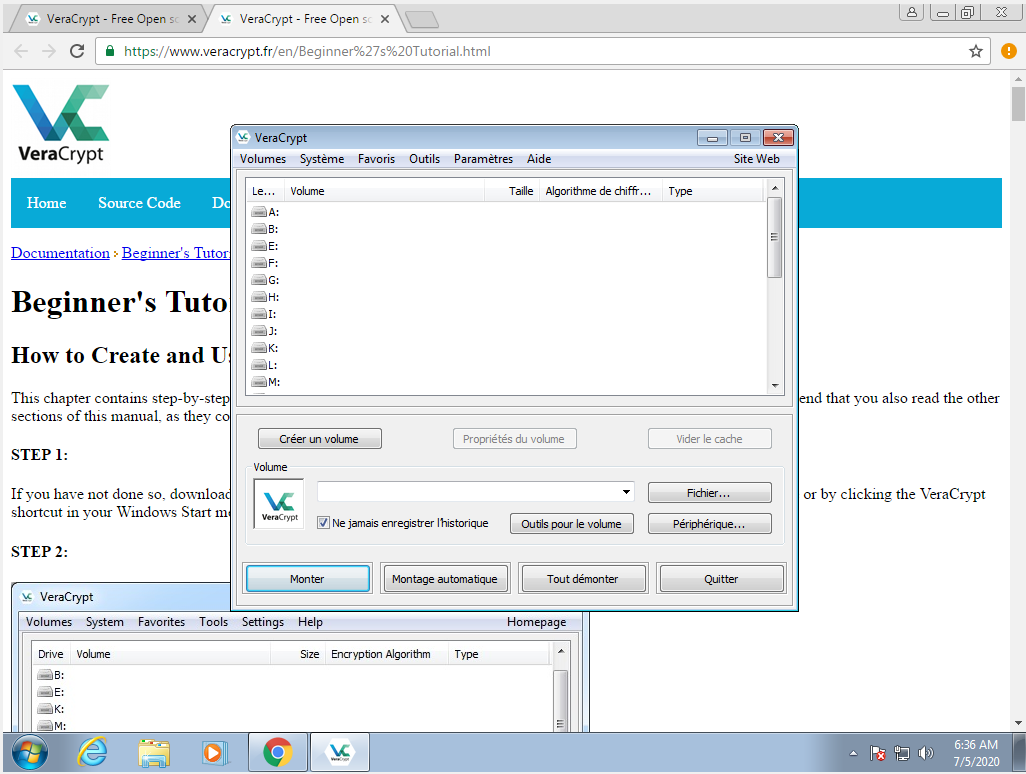Image resolution: width=1026 pixels, height=774 pixels.
Task: Click Home in the website navigation bar
Action: 46,203
